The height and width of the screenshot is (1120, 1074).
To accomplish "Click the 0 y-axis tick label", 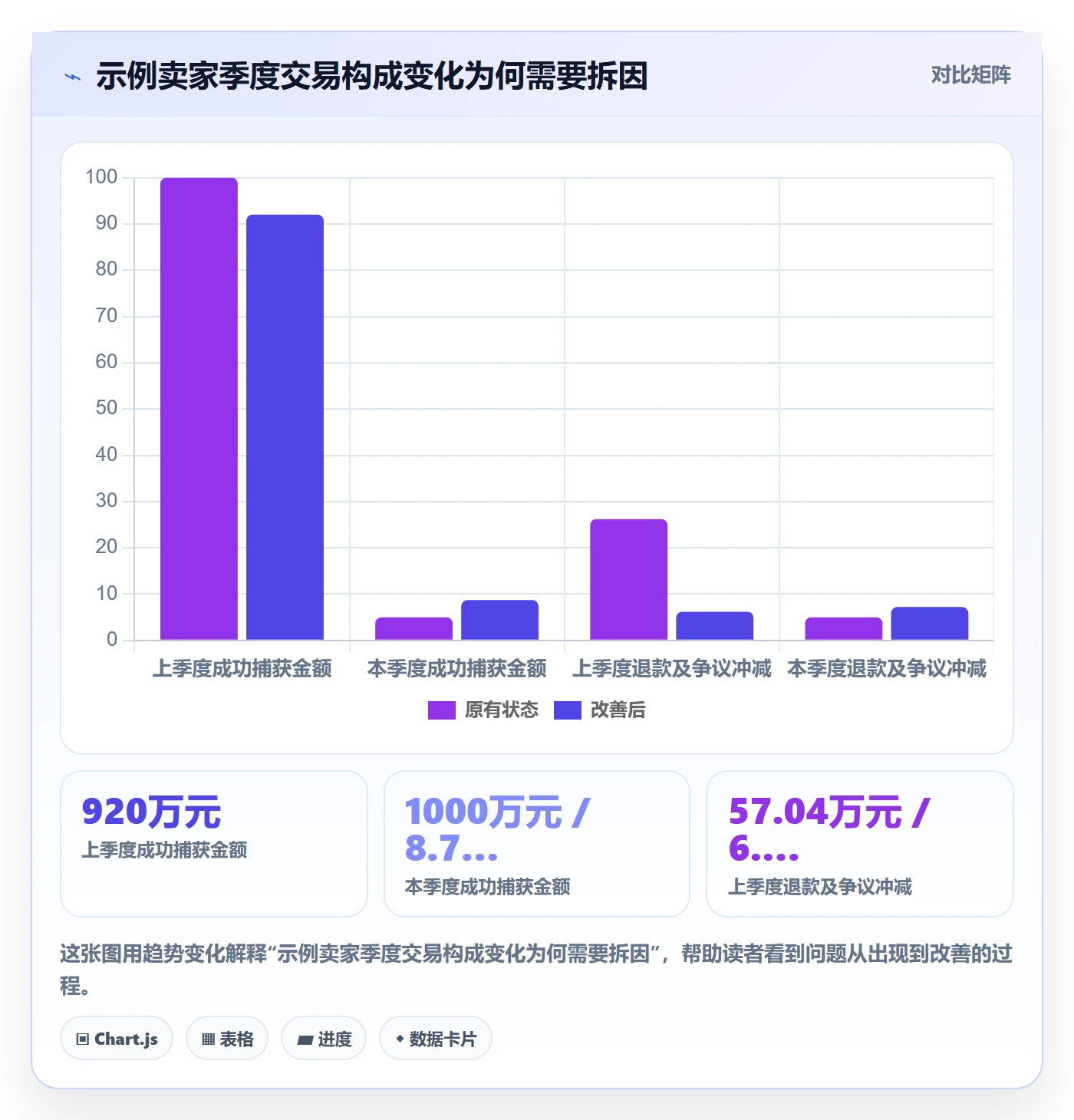I will tap(112, 639).
